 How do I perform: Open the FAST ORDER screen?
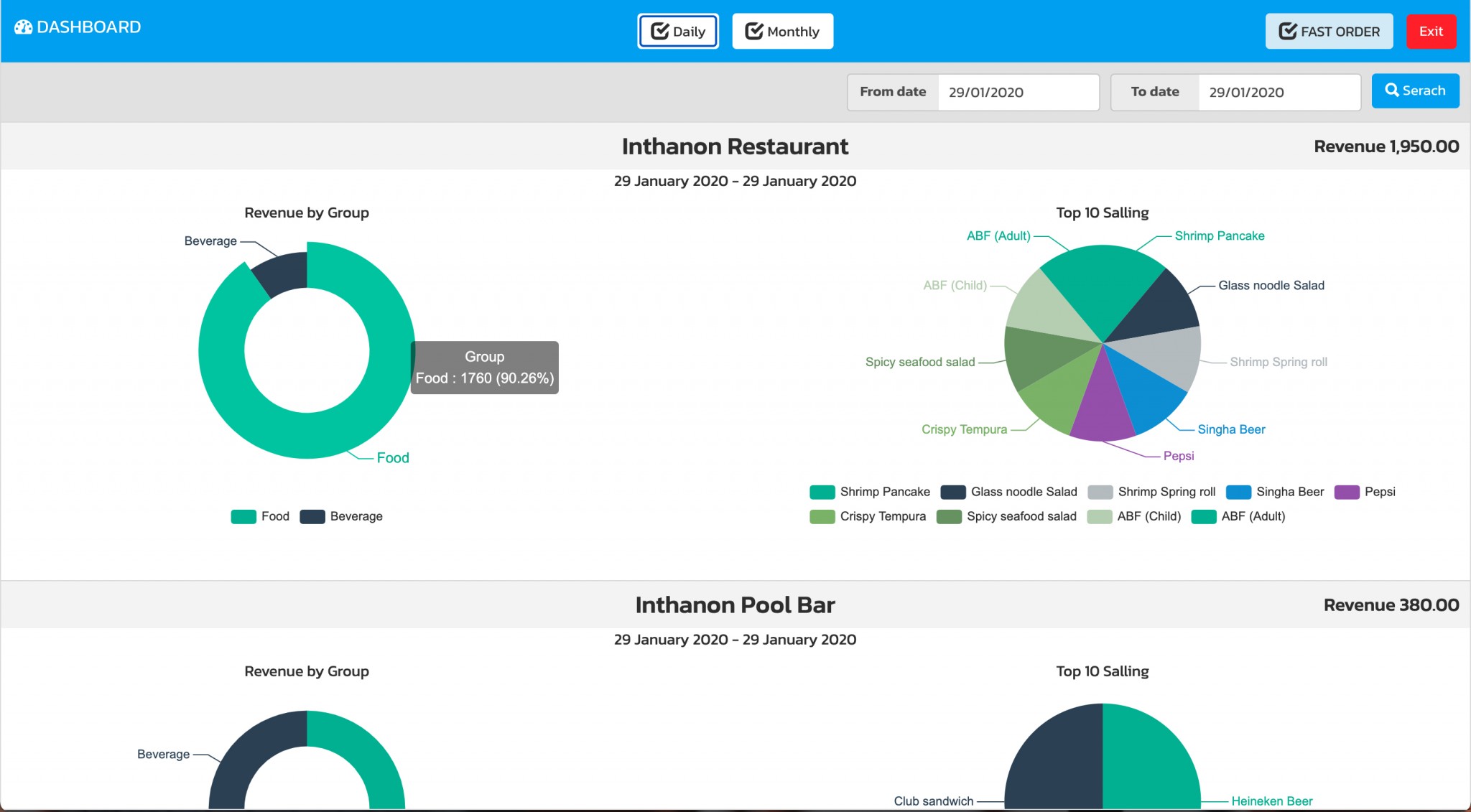coord(1329,32)
